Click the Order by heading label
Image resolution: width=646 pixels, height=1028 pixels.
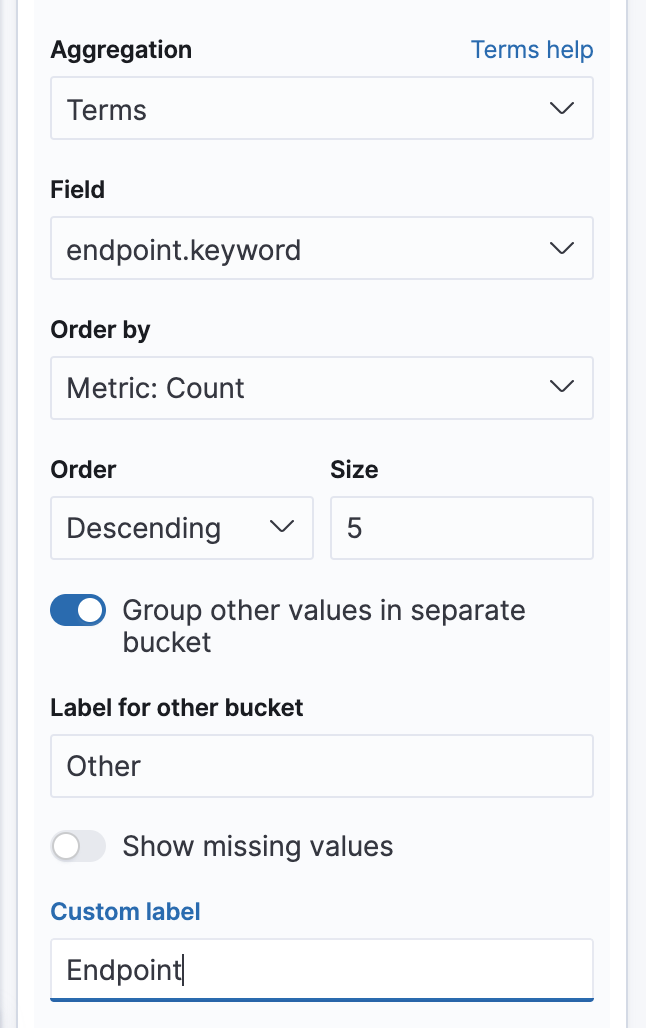100,330
